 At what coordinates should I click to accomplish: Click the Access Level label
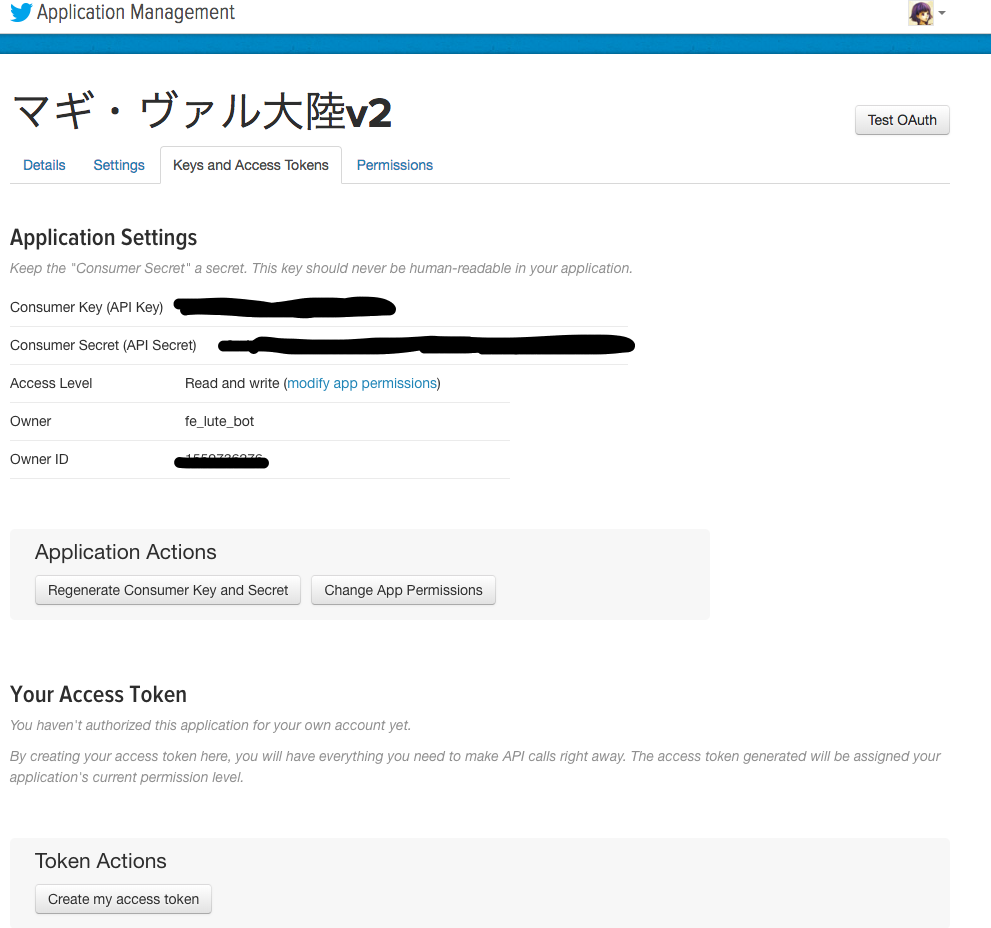pyautogui.click(x=51, y=383)
